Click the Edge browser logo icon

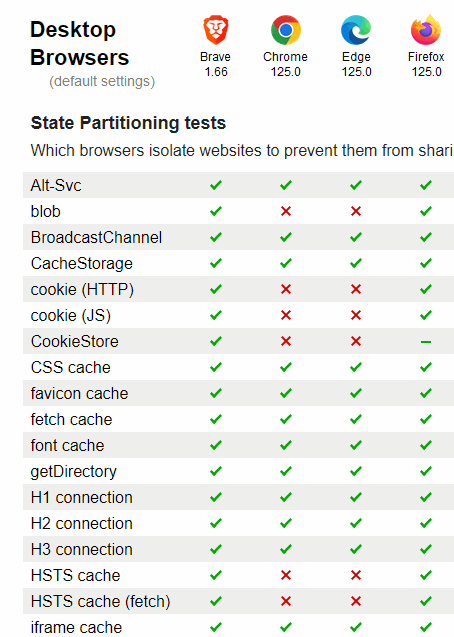click(356, 30)
